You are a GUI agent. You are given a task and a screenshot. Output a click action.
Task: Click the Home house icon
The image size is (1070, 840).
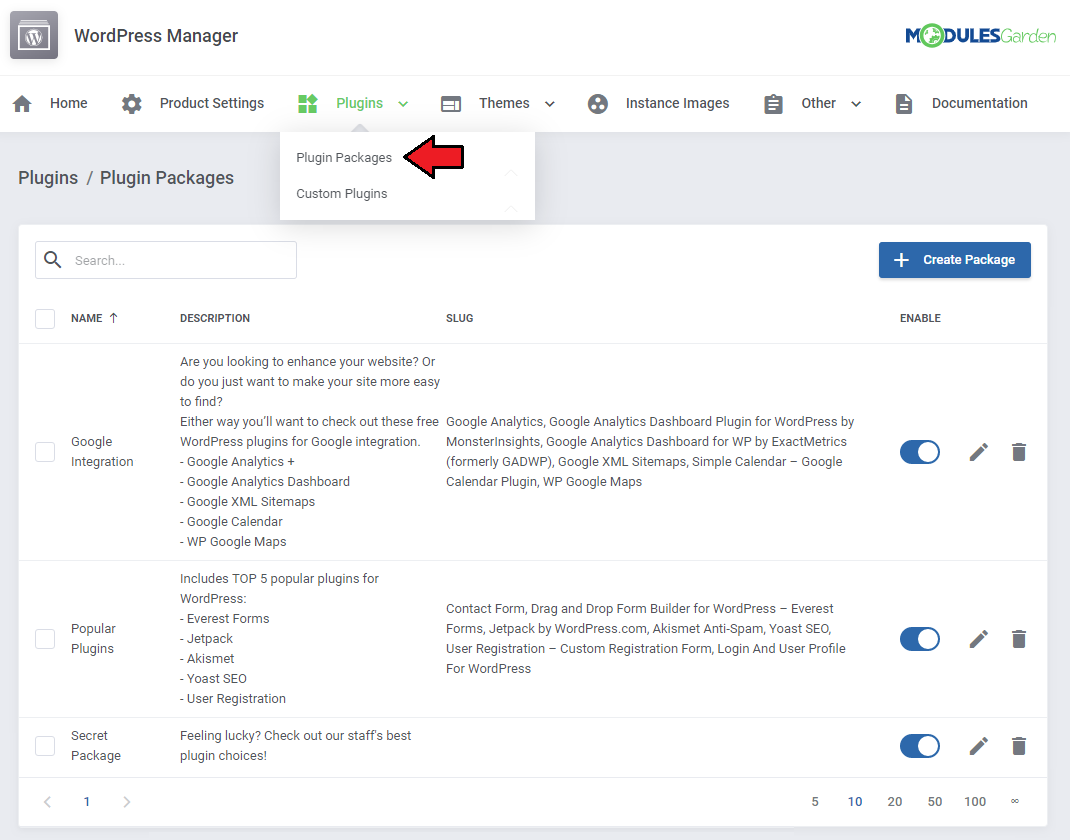pos(23,104)
